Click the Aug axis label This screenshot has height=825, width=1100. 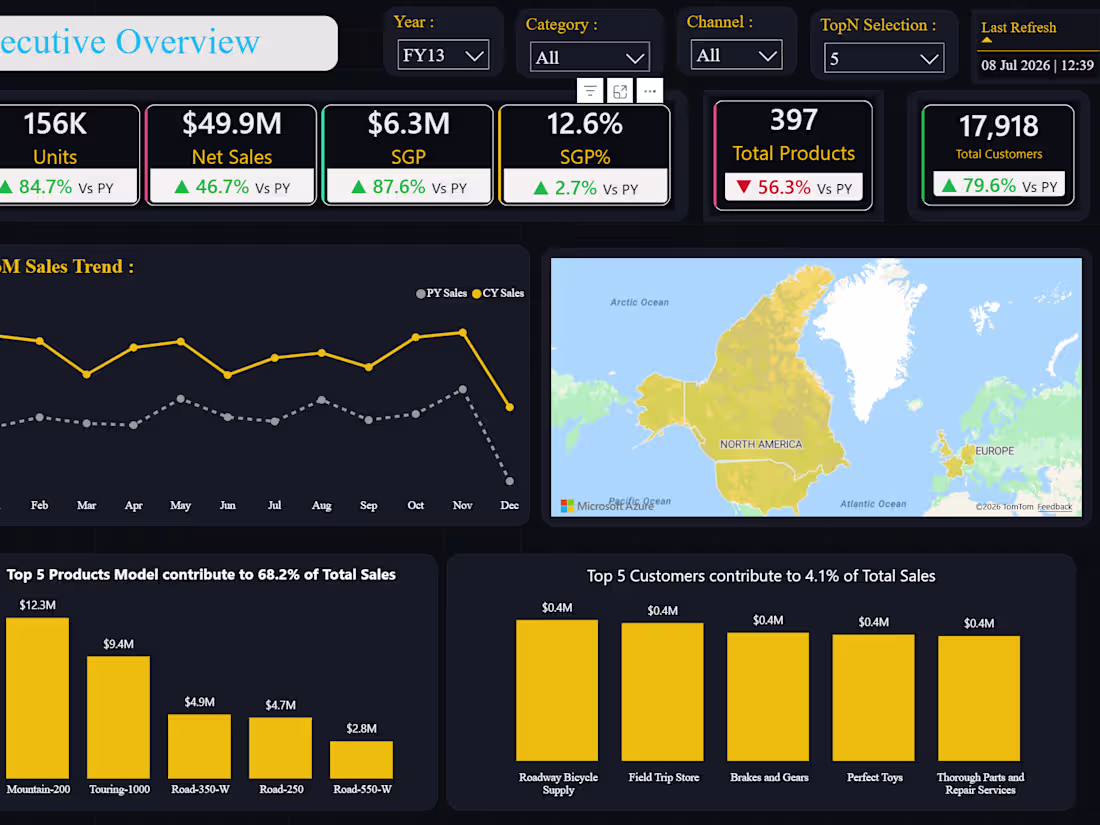pos(321,505)
